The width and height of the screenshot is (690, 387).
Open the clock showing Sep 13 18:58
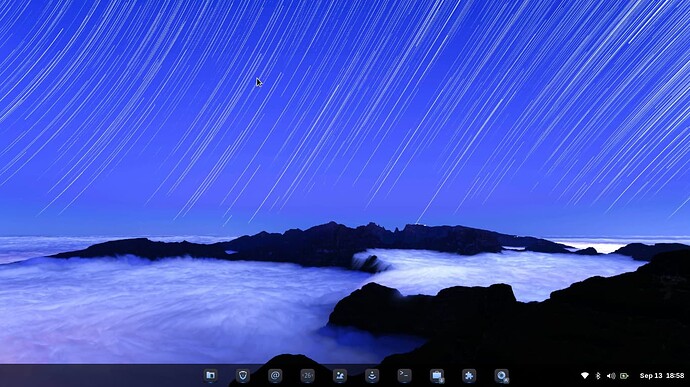click(662, 376)
